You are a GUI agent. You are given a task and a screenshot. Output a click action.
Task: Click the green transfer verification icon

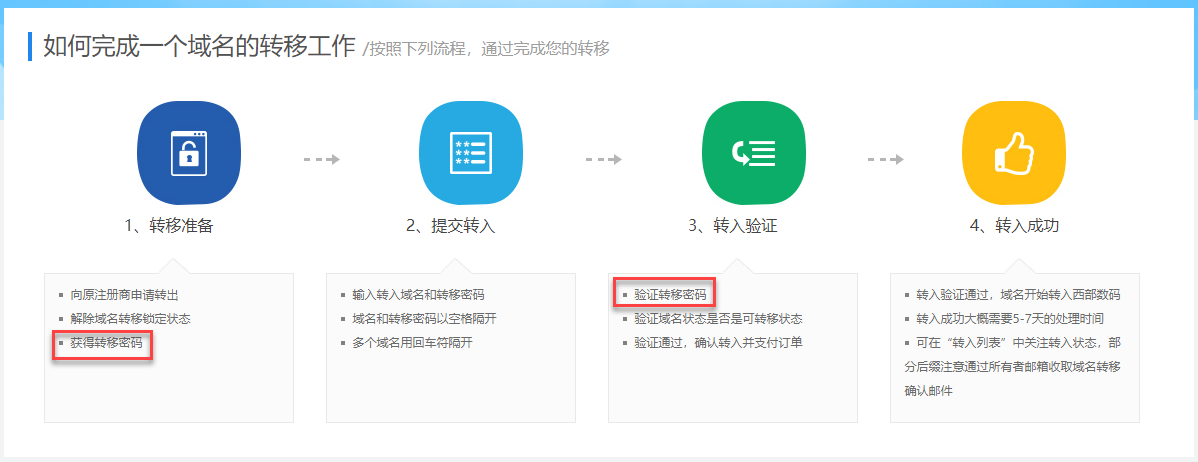click(x=754, y=153)
